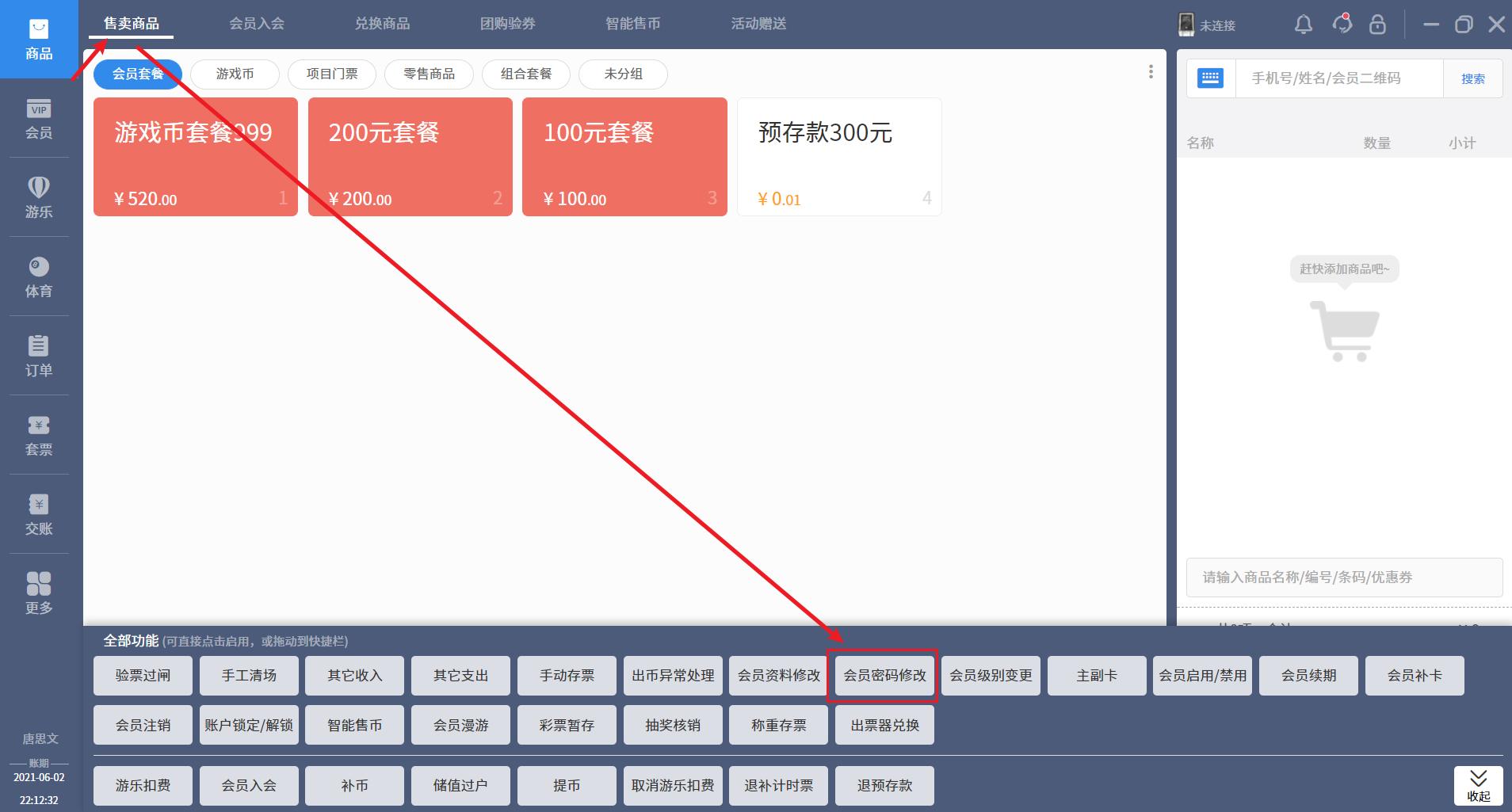Open the 会员密码修改 function
Viewport: 1512px width, 812px height.
point(884,676)
